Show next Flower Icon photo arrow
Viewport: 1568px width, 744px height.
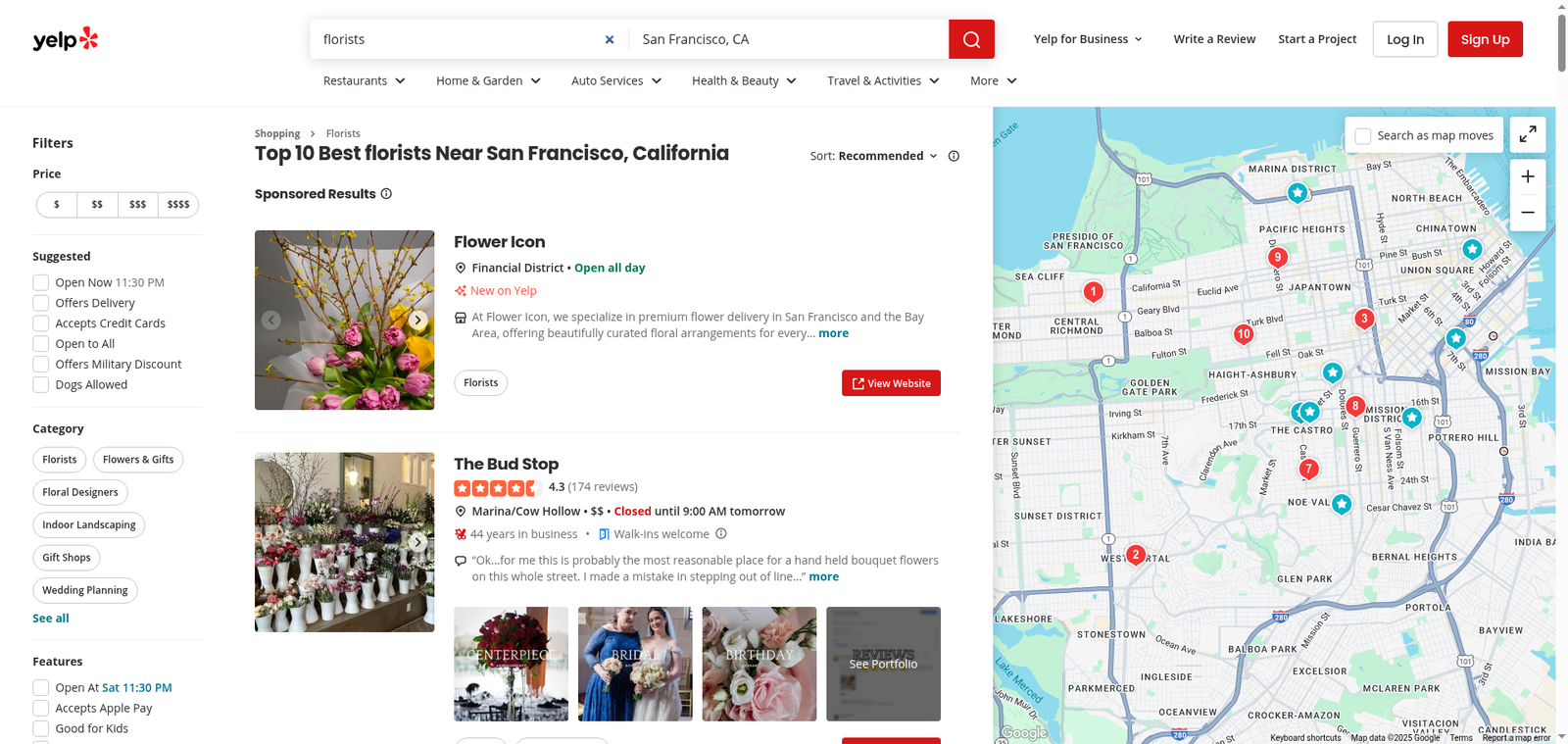(x=417, y=320)
